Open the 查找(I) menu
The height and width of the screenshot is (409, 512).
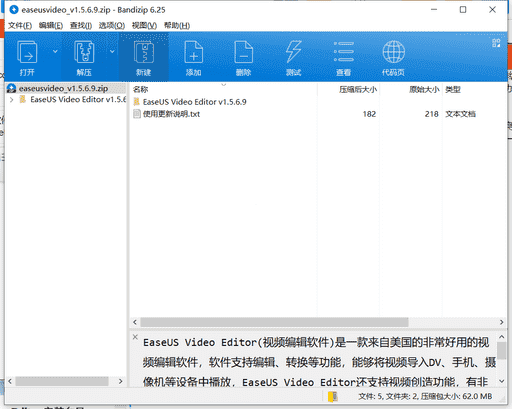[x=81, y=25]
